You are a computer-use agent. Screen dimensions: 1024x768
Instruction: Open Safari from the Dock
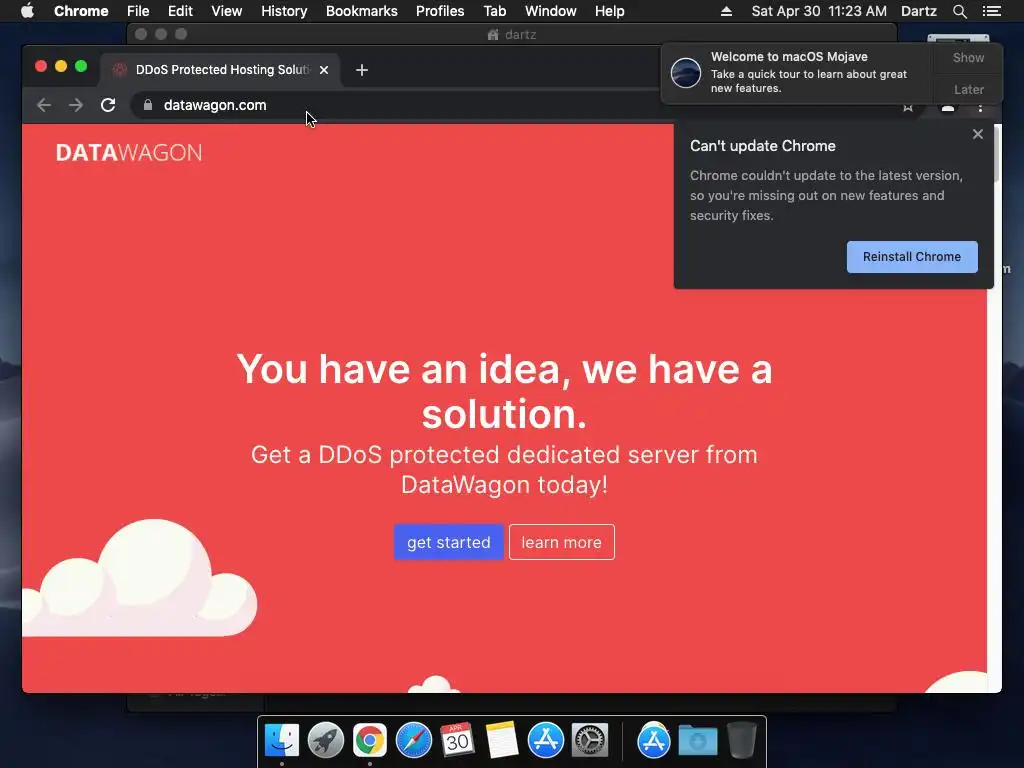(x=413, y=741)
